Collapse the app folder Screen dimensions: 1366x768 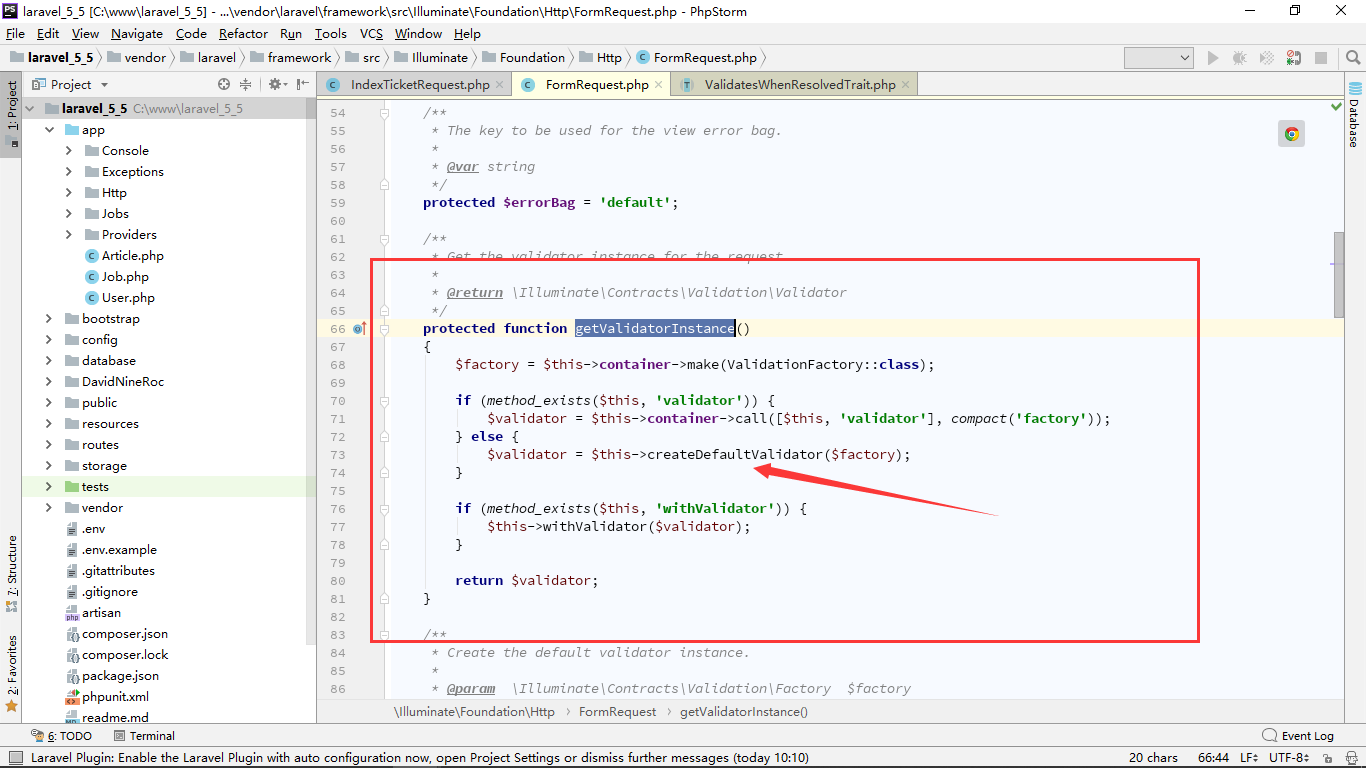(49, 130)
